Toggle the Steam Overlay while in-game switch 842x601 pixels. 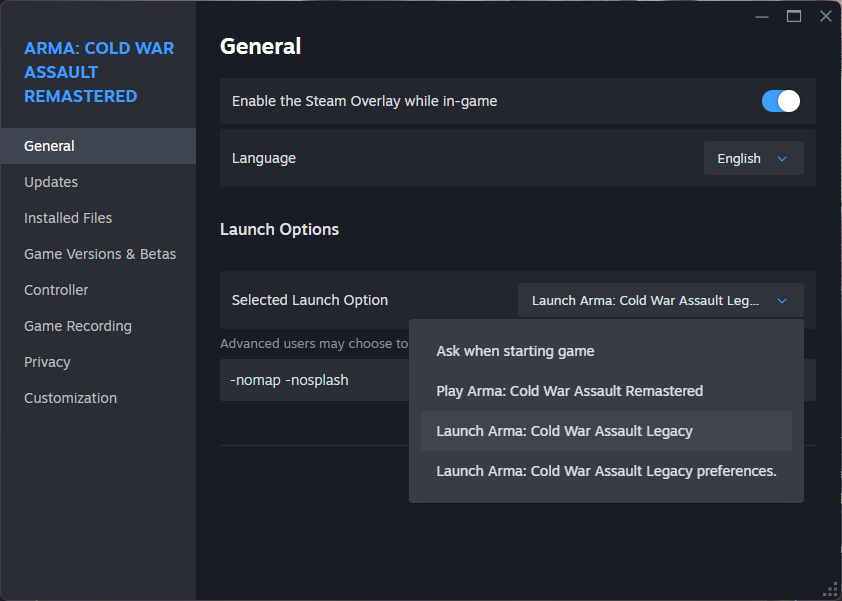pyautogui.click(x=780, y=101)
